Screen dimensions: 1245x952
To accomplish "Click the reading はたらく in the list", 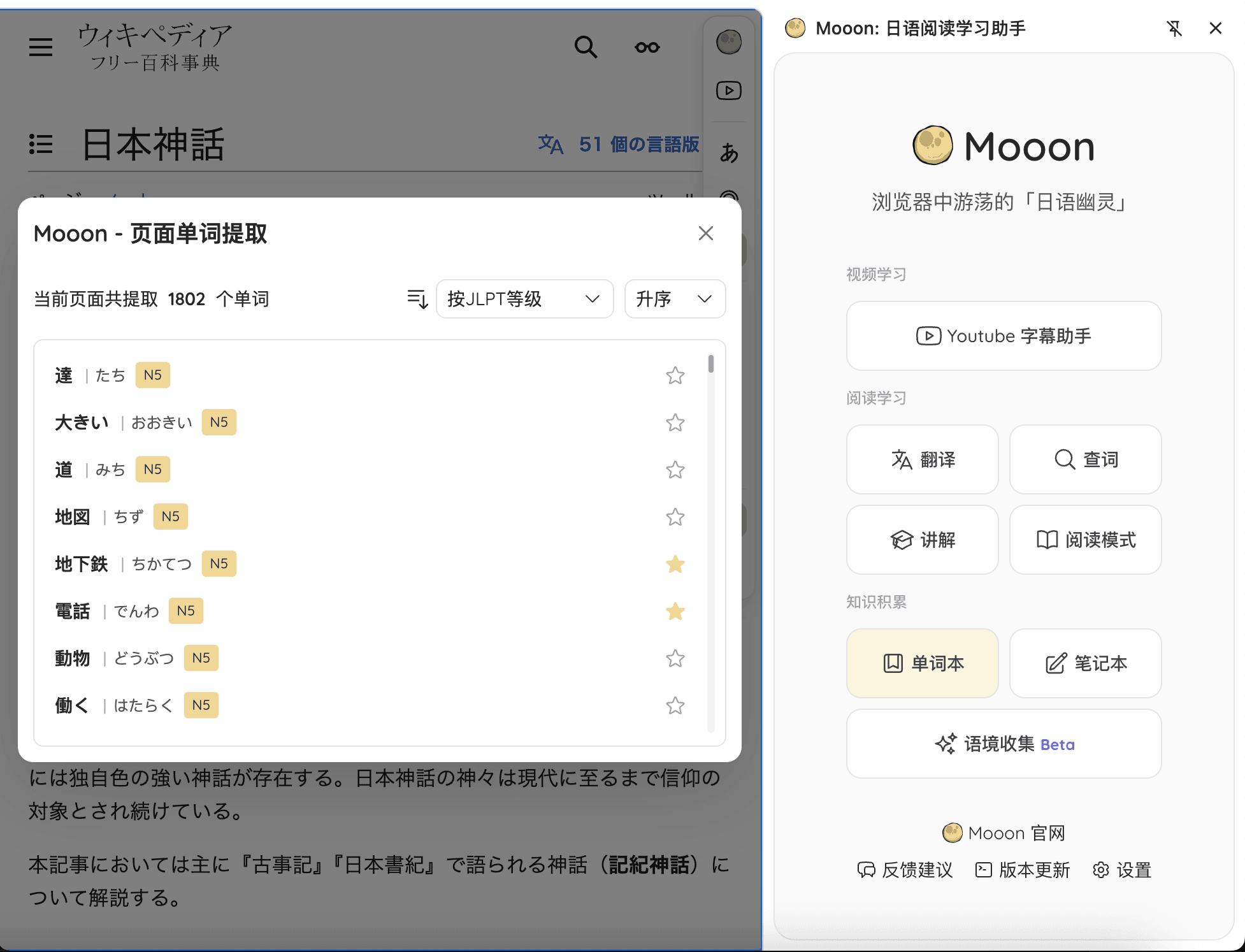I will coord(143,705).
